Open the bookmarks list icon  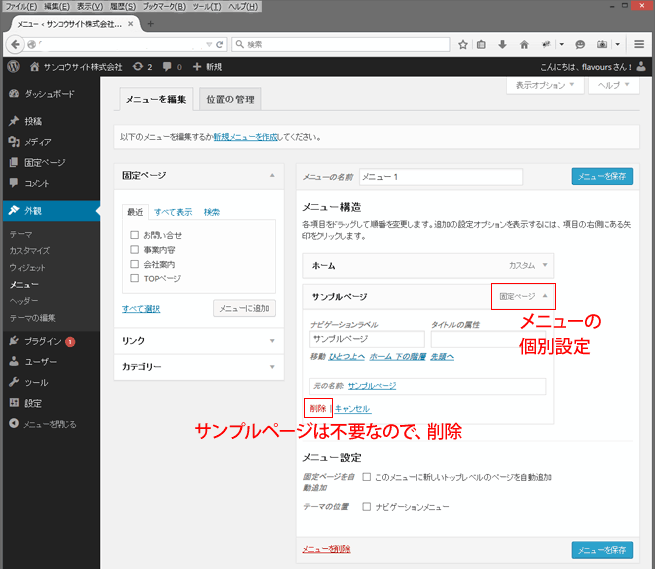coord(481,44)
